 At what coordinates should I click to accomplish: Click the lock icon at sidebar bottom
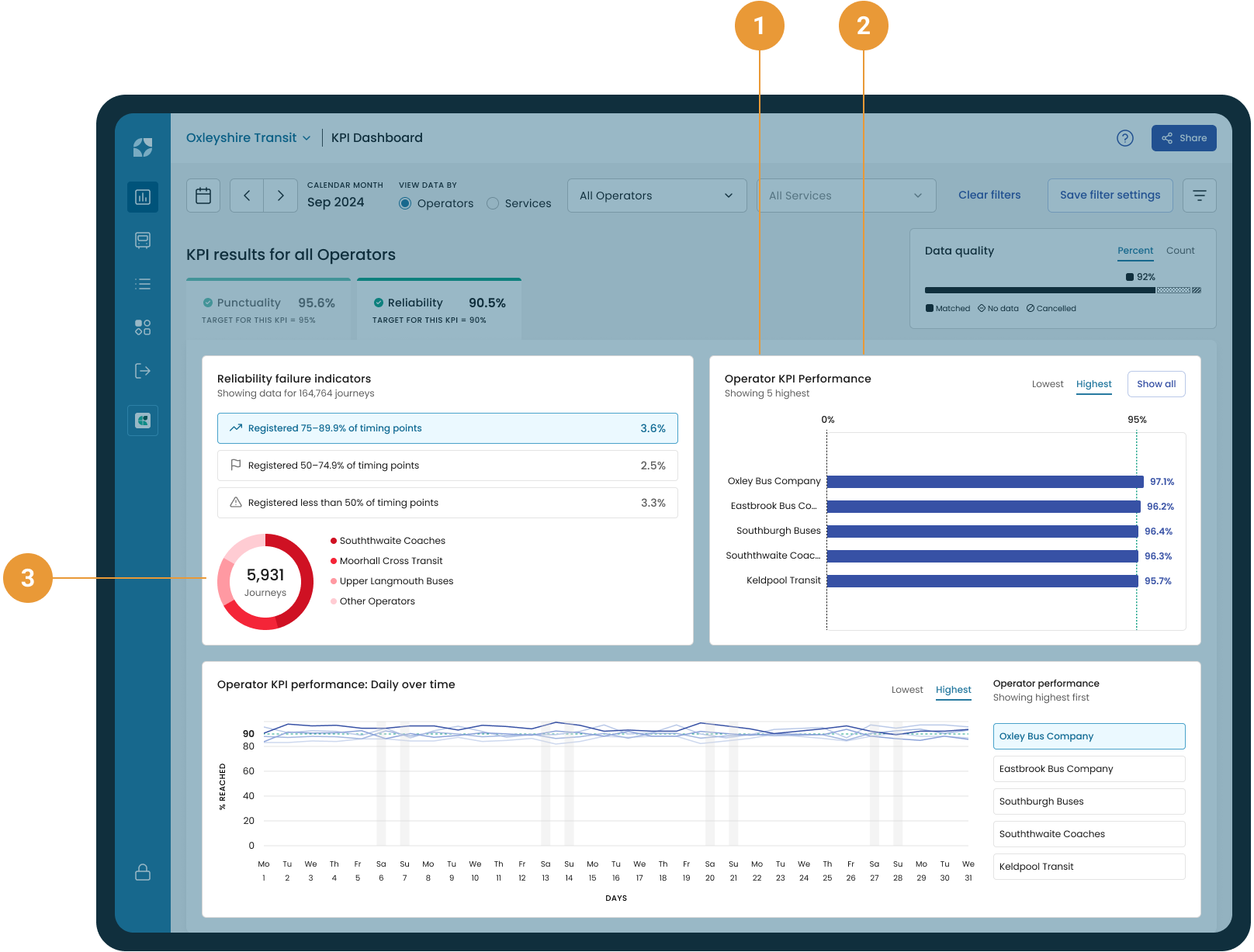click(143, 872)
